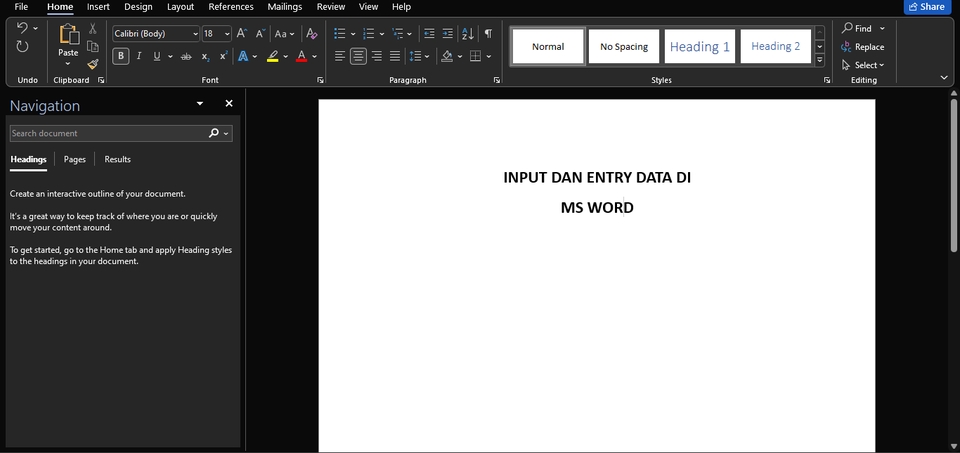This screenshot has width=960, height=453.
Task: Toggle Strikethrough formatting
Action: click(186, 56)
